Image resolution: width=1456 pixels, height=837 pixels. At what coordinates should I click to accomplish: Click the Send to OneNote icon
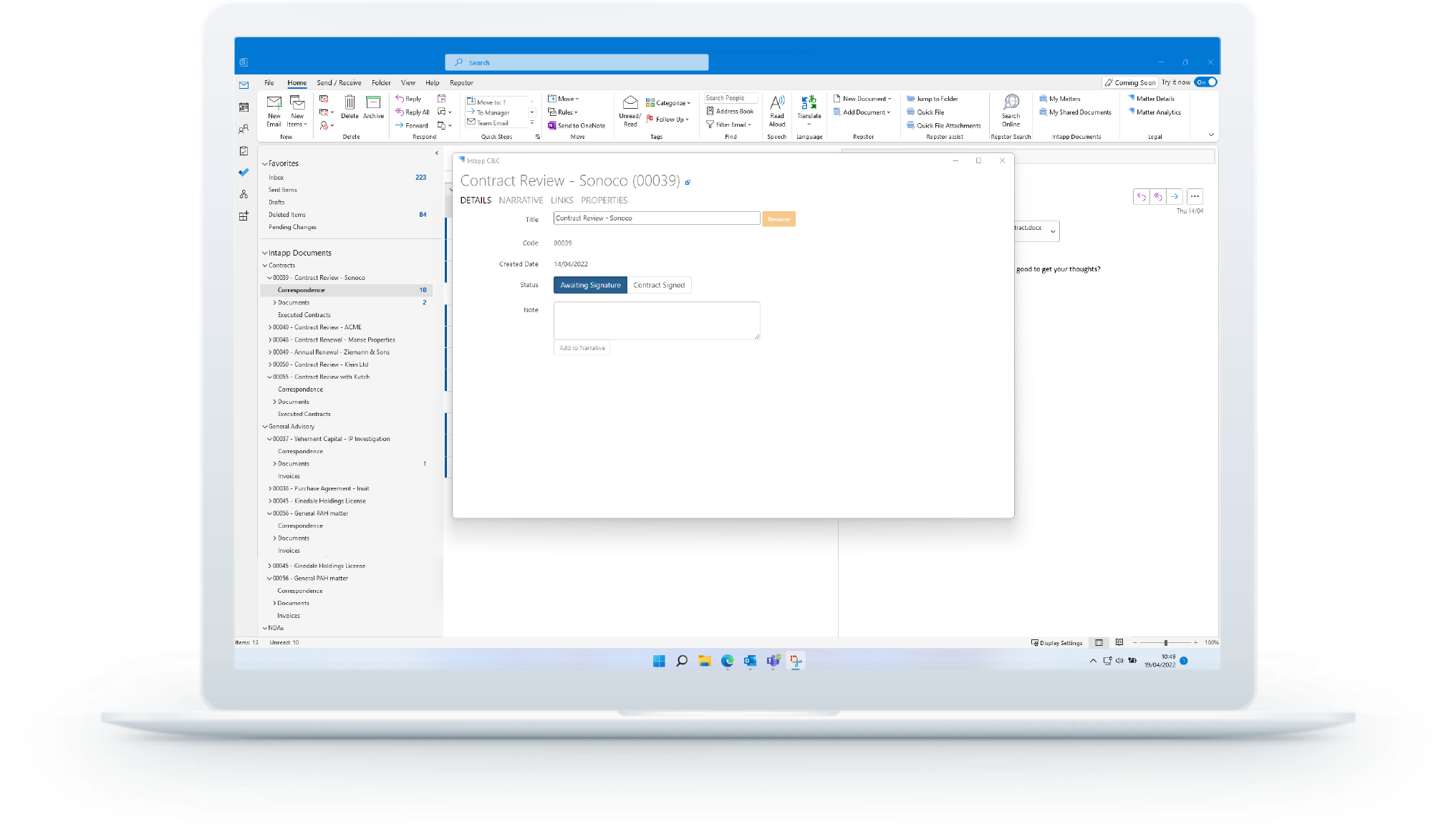pyautogui.click(x=552, y=125)
